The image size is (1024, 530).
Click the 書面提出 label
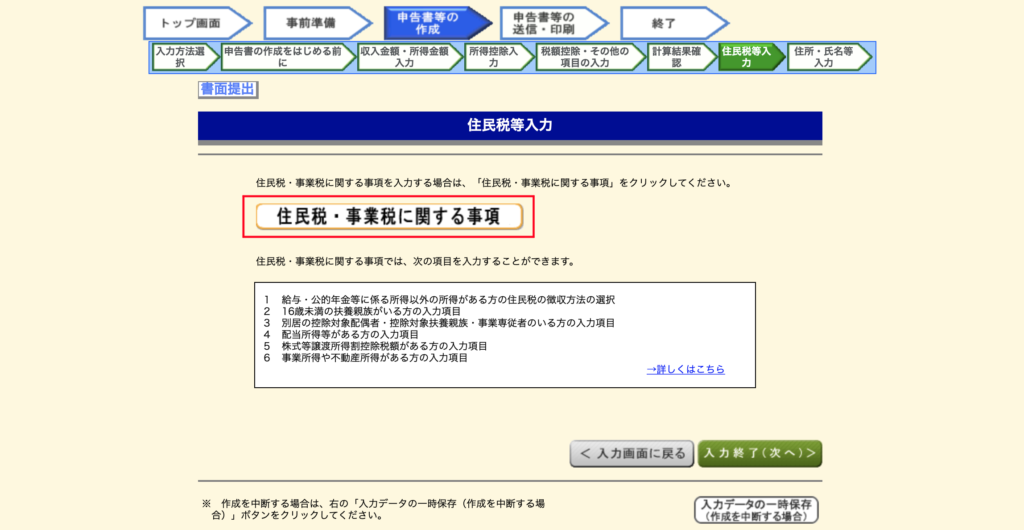[228, 89]
